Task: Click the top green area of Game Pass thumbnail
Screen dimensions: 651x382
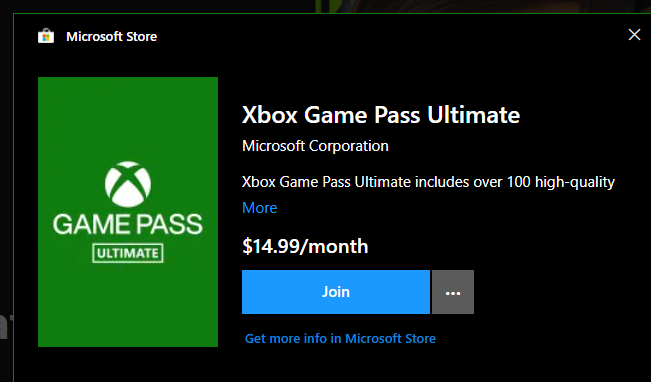Action: tap(128, 118)
